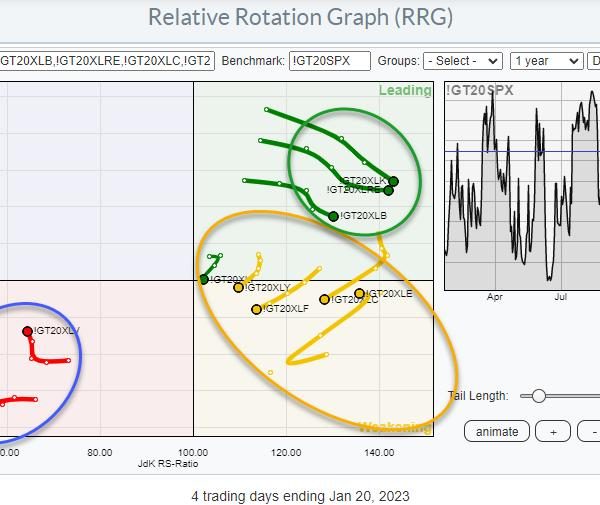The image size is (600, 505).
Task: Click the 140.00 axis value
Action: coord(379,453)
